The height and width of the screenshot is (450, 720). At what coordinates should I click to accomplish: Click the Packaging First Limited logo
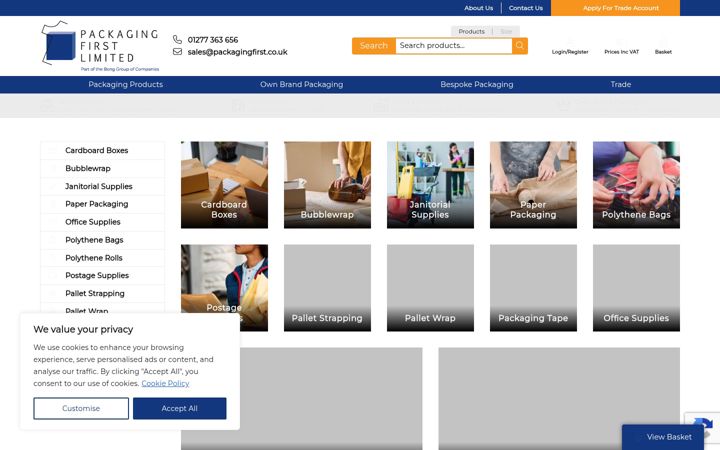tap(100, 46)
